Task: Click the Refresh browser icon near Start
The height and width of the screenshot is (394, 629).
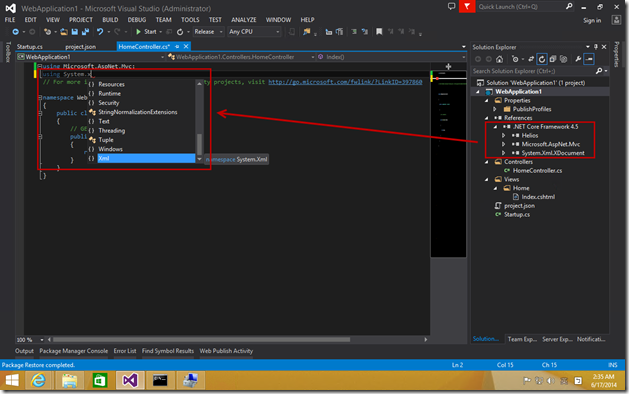Action: (180, 32)
